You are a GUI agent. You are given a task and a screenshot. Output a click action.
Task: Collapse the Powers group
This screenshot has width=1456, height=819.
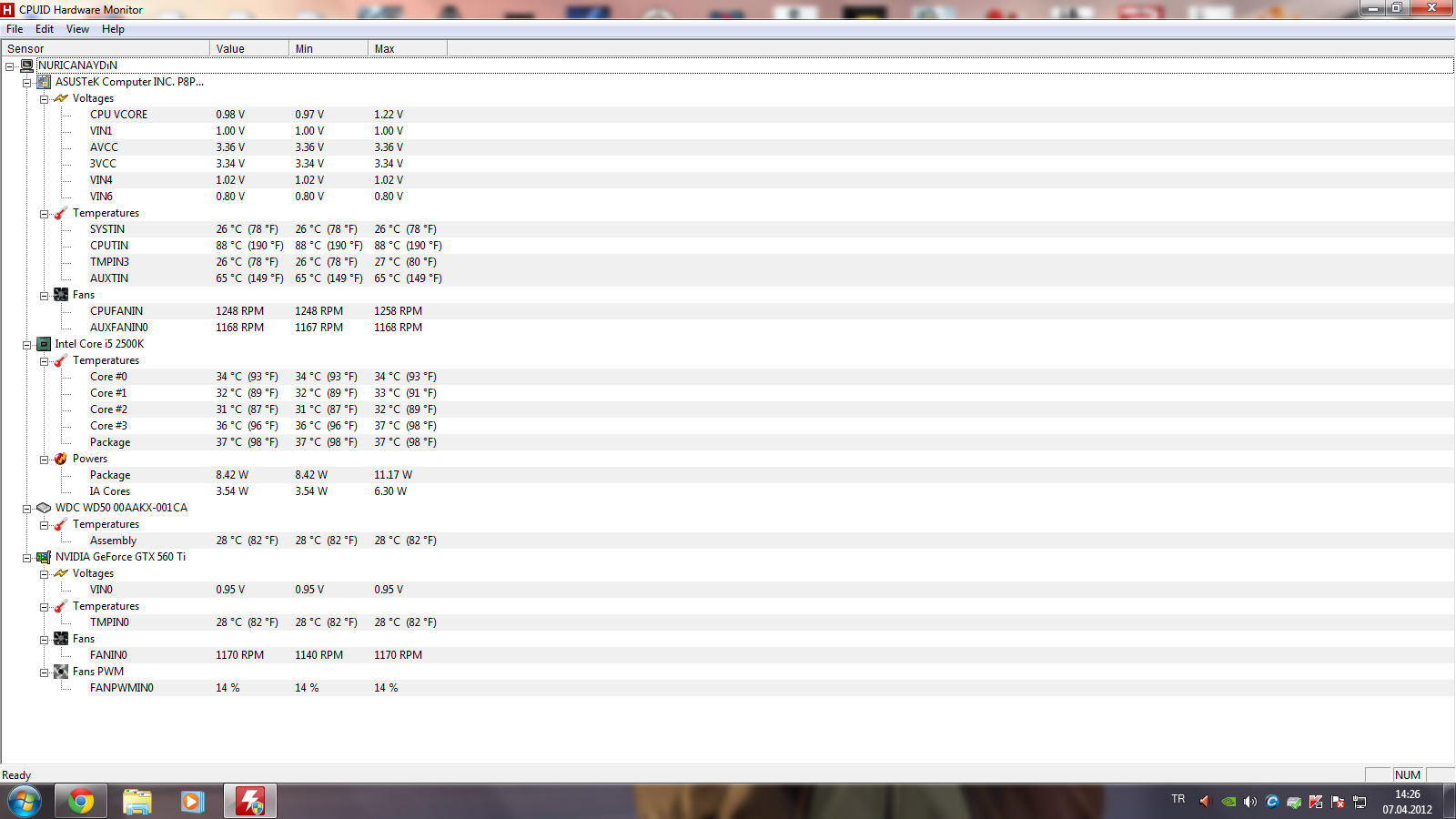pyautogui.click(x=44, y=460)
